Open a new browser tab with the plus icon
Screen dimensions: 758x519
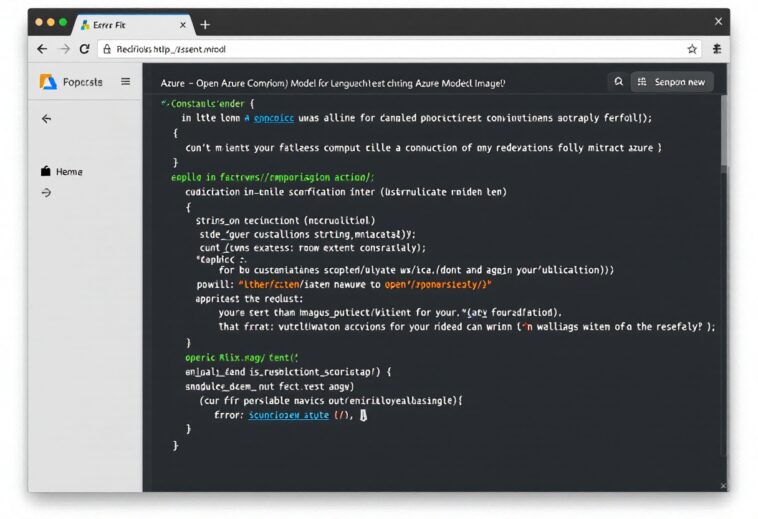[x=205, y=25]
